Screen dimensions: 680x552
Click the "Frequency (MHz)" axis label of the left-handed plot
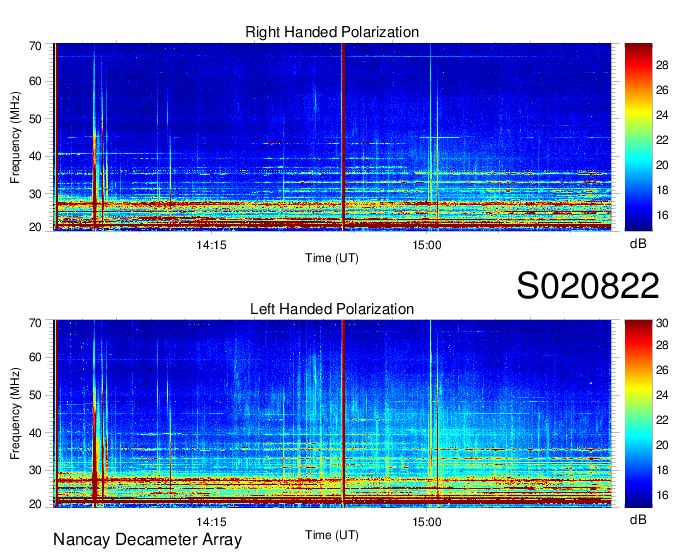pos(15,414)
